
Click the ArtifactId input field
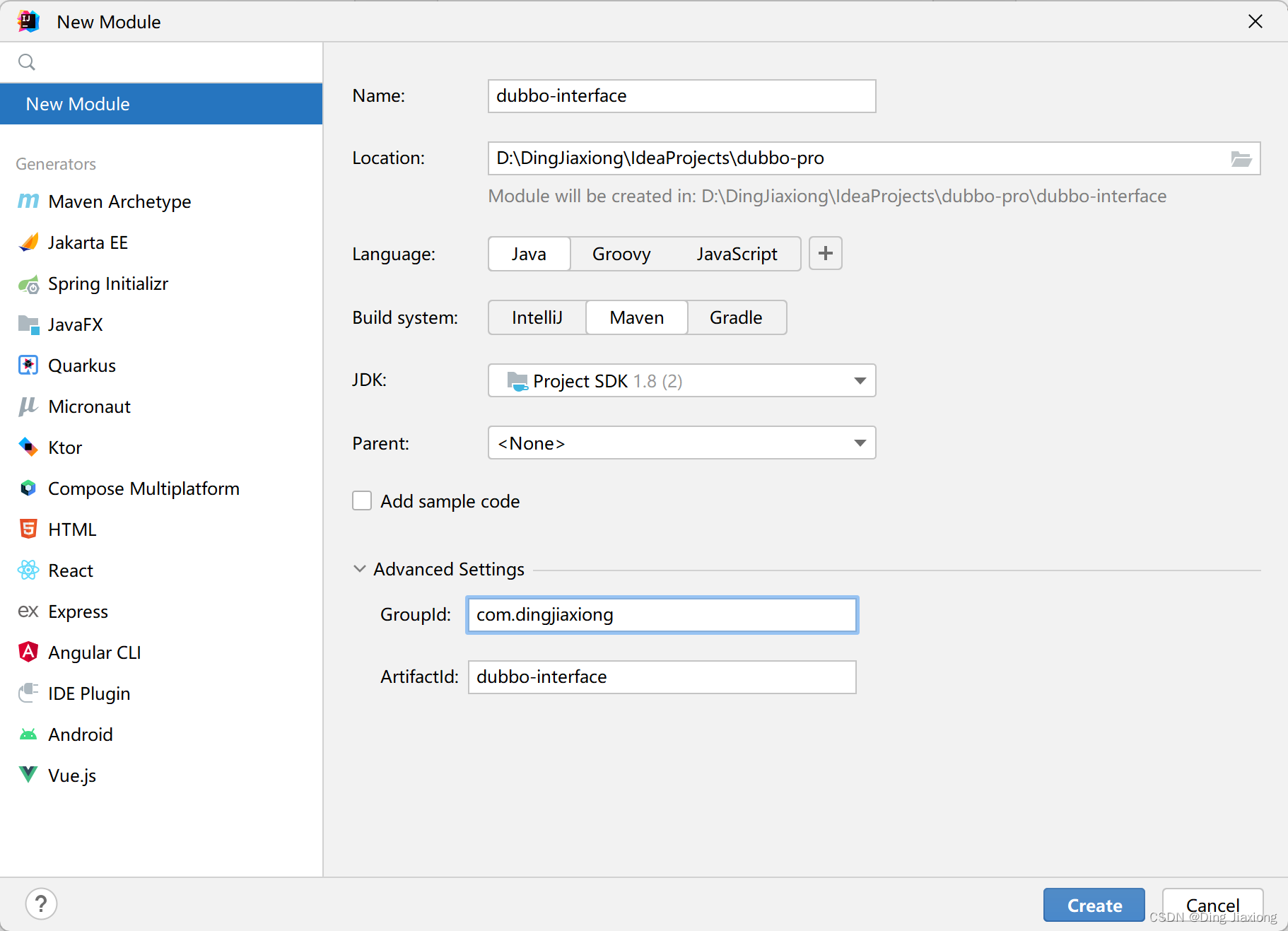(662, 677)
